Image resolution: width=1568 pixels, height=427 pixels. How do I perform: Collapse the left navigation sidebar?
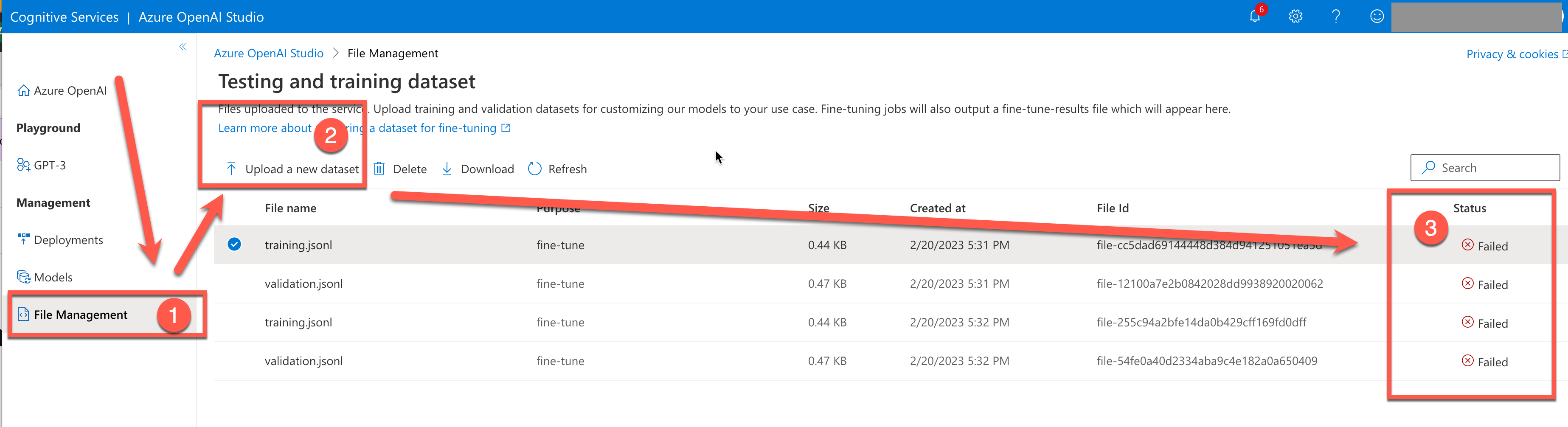pyautogui.click(x=183, y=46)
